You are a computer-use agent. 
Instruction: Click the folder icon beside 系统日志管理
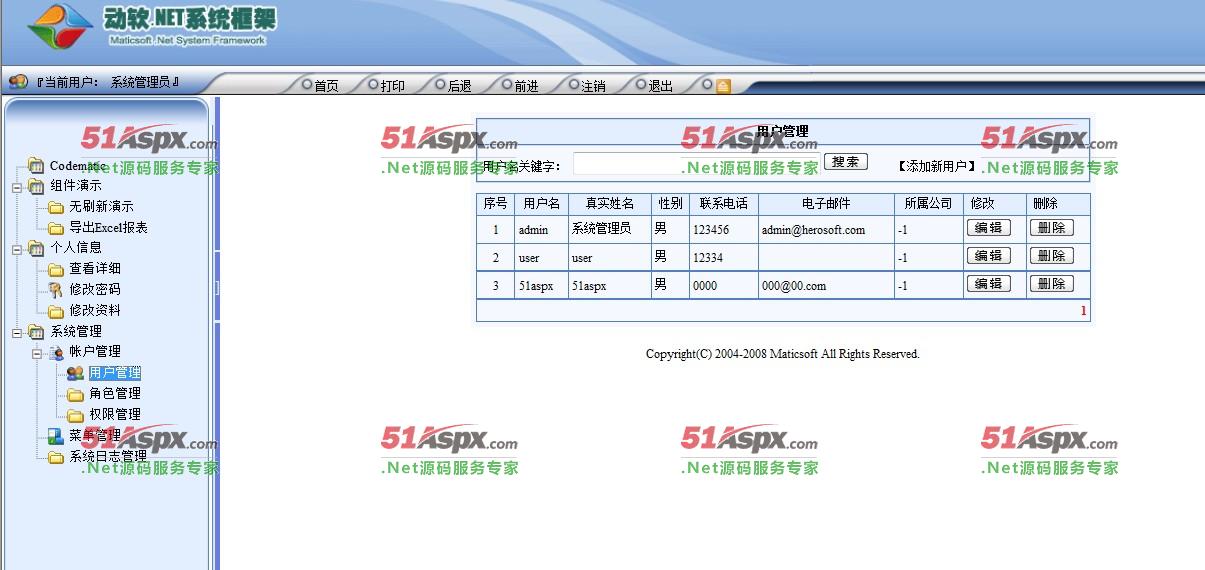click(x=56, y=457)
